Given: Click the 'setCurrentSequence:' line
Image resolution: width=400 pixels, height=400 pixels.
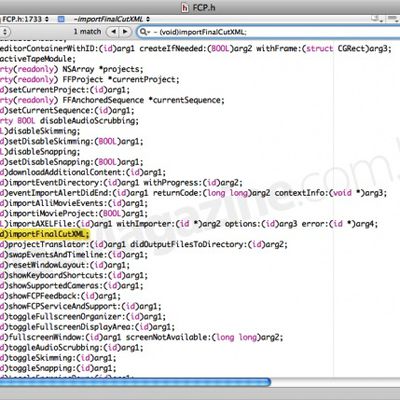Looking at the screenshot, I should click(67, 111).
